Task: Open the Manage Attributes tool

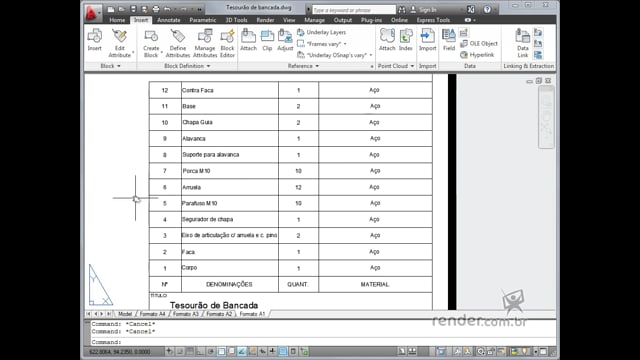Action: click(x=204, y=43)
